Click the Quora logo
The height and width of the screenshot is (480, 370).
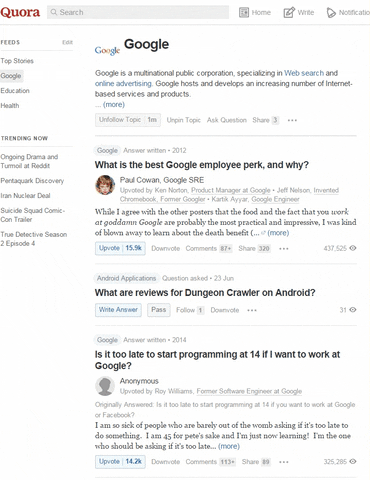tap(20, 12)
